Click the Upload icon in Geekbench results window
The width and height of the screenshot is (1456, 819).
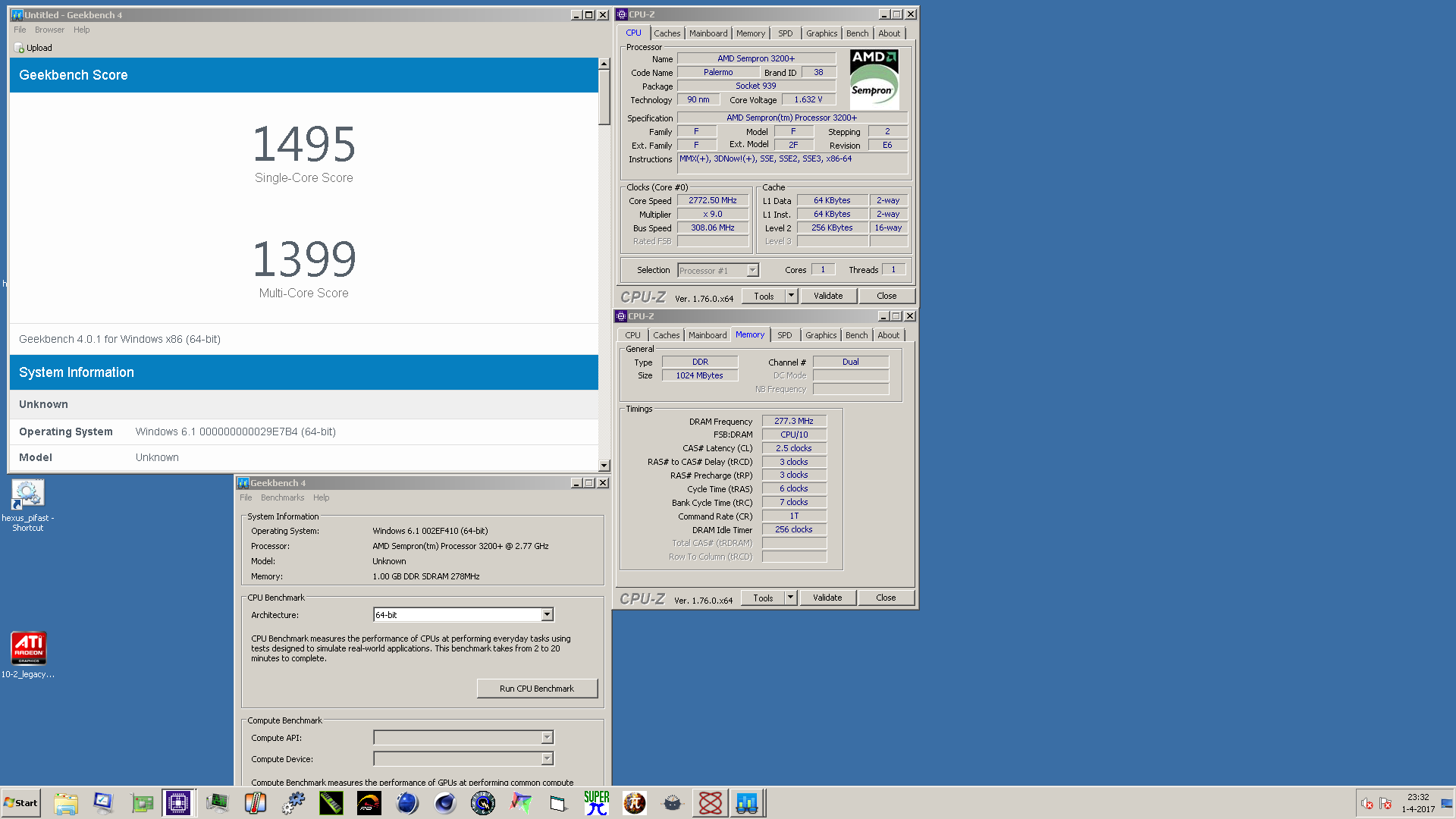click(x=20, y=48)
